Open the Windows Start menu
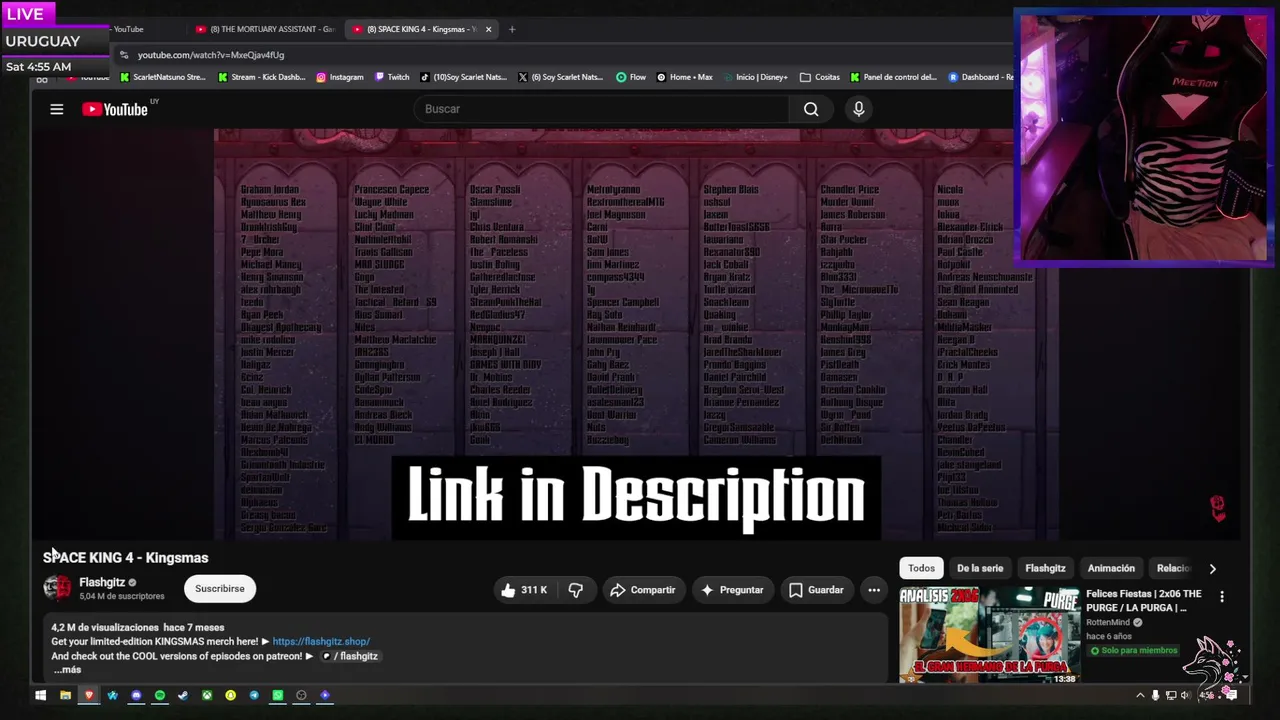Viewport: 1280px width, 720px height. click(x=41, y=695)
